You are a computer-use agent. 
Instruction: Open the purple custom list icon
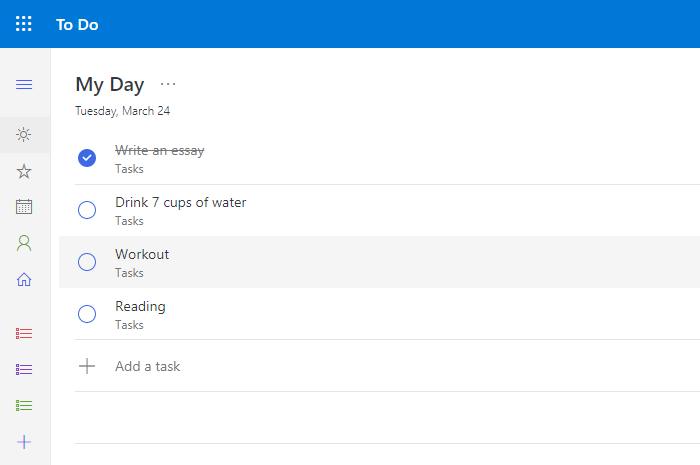[x=24, y=369]
